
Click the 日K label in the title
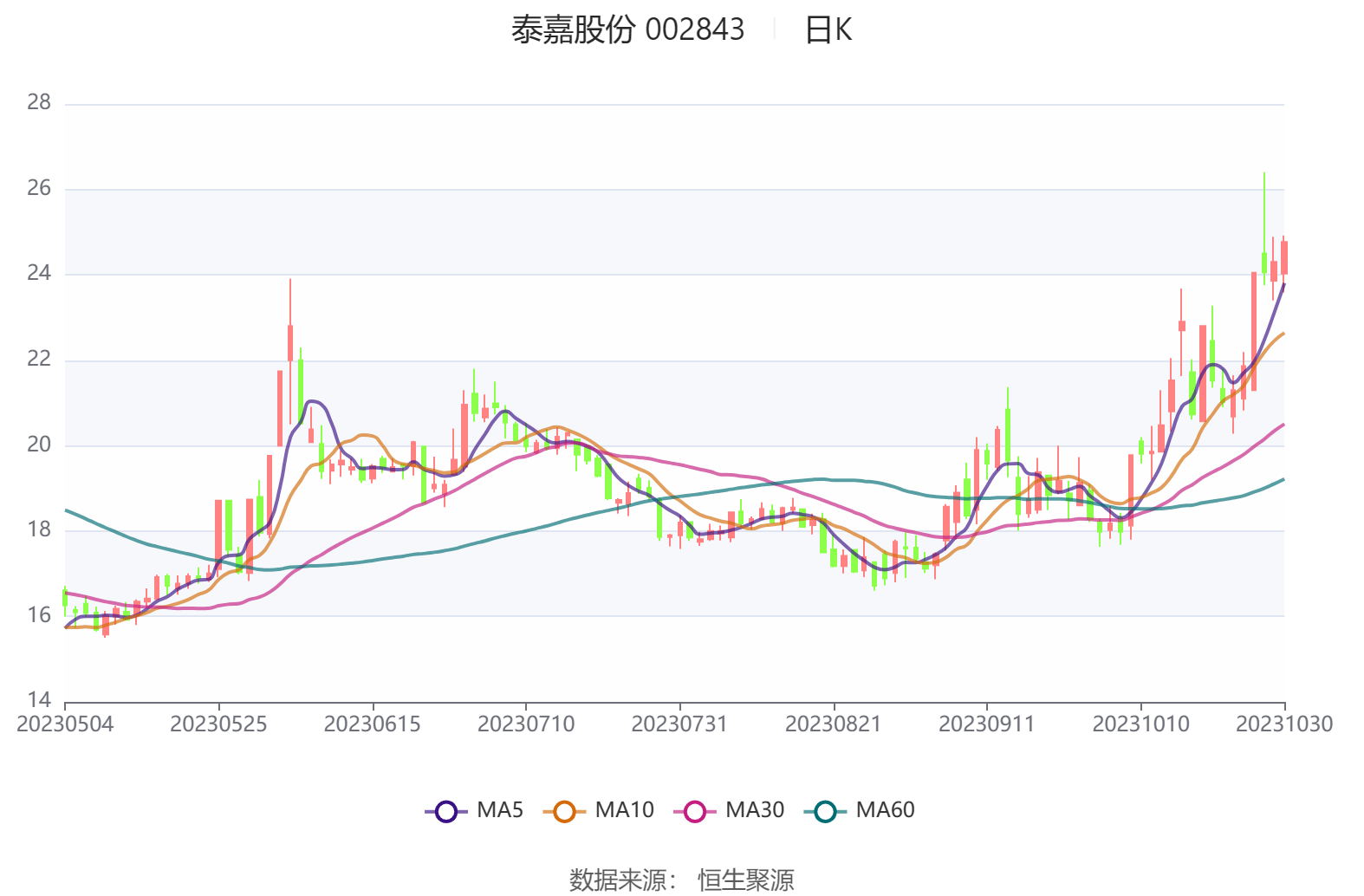tap(828, 30)
